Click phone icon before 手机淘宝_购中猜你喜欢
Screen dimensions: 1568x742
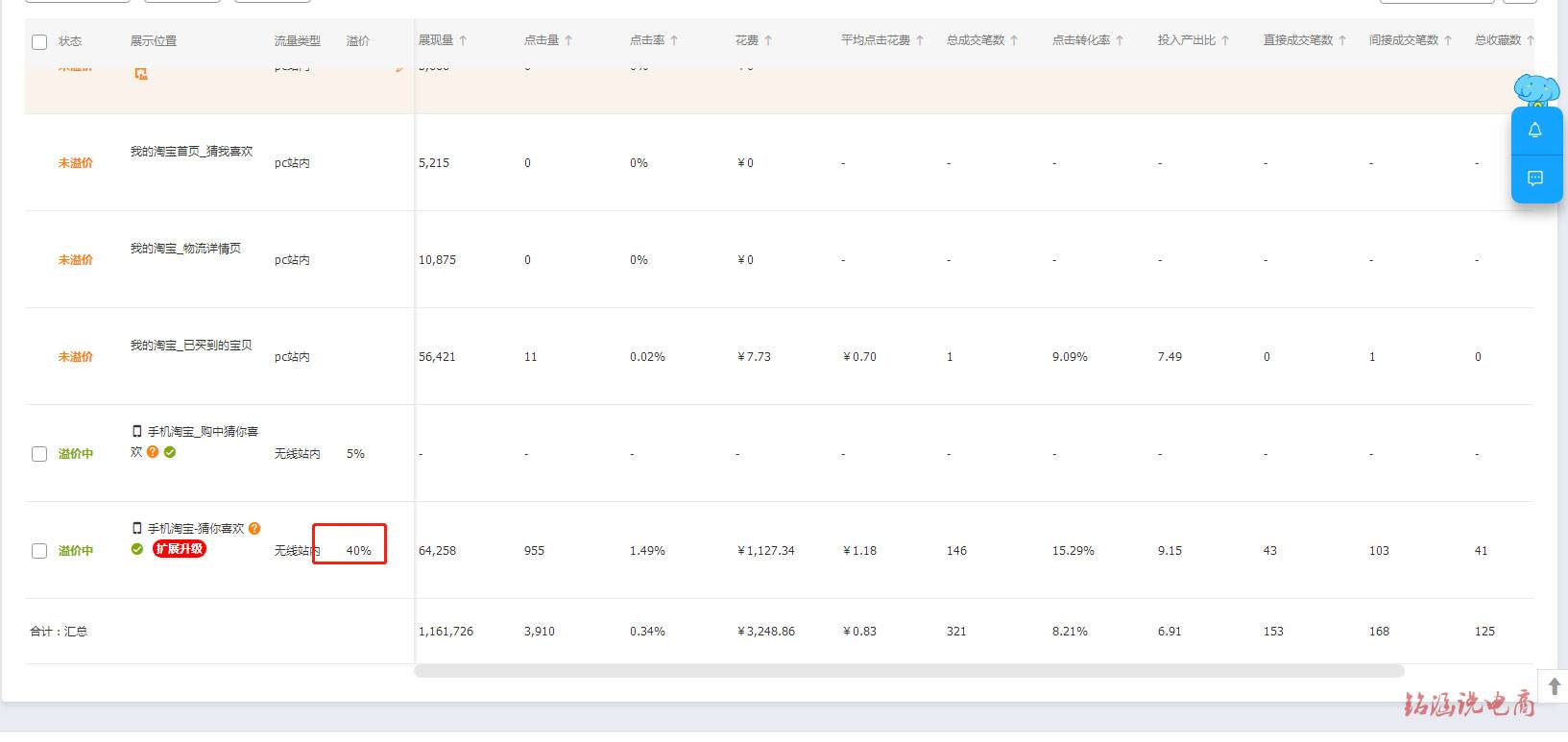click(137, 432)
